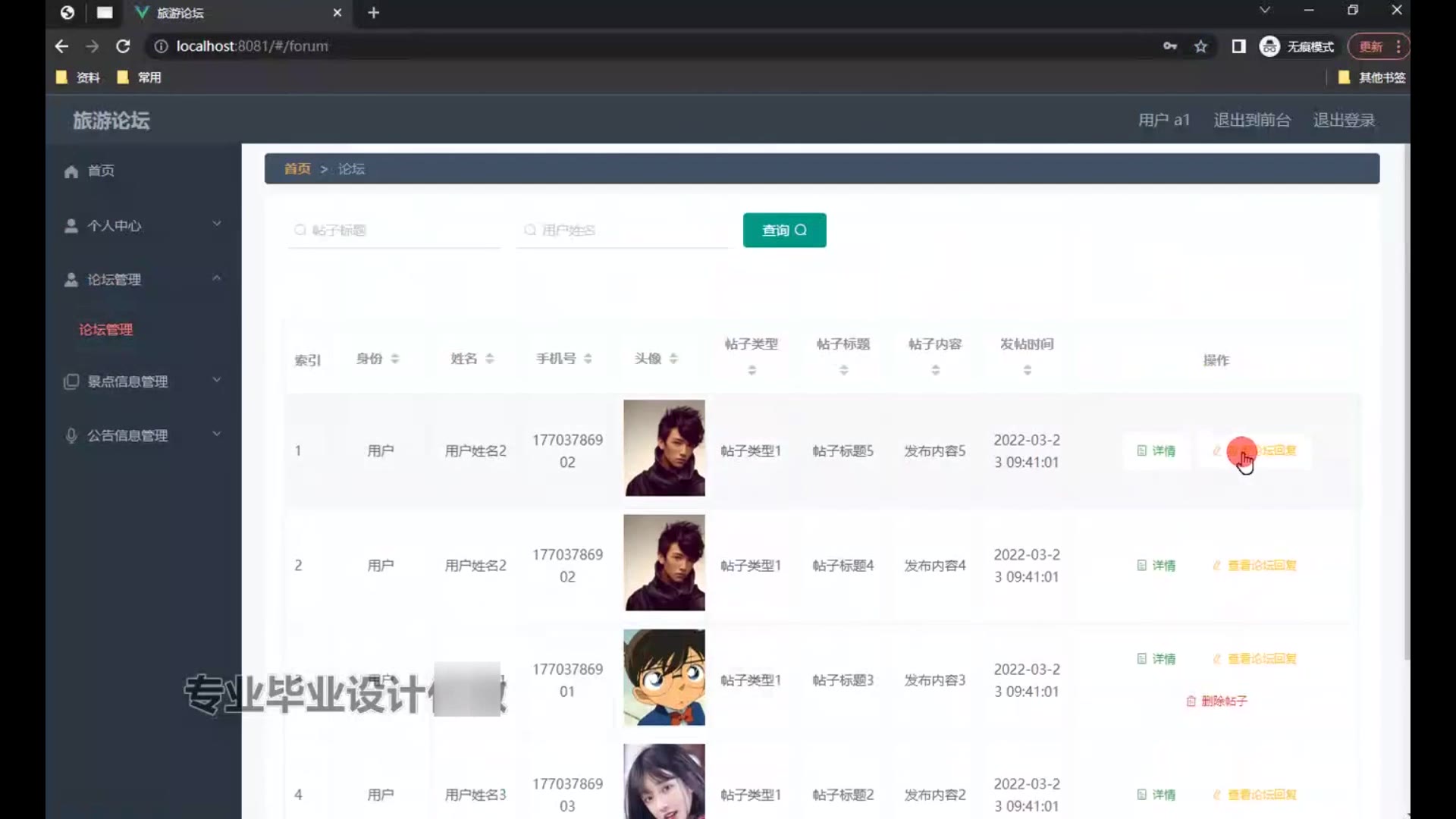Open 详情 for 帖子标题2 row

(x=1156, y=794)
